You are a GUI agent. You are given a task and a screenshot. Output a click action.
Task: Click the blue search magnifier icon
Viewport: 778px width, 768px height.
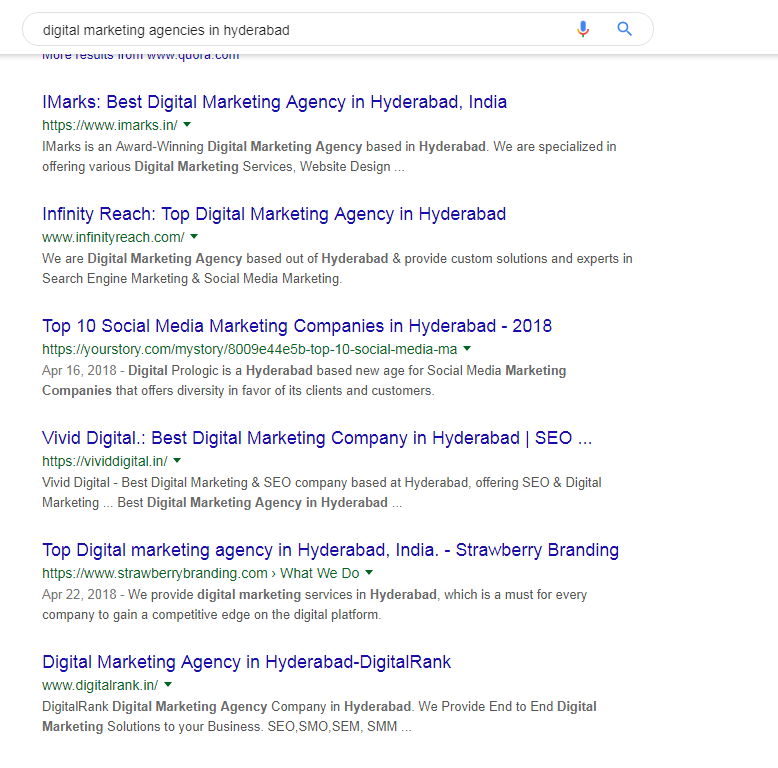[x=624, y=29]
